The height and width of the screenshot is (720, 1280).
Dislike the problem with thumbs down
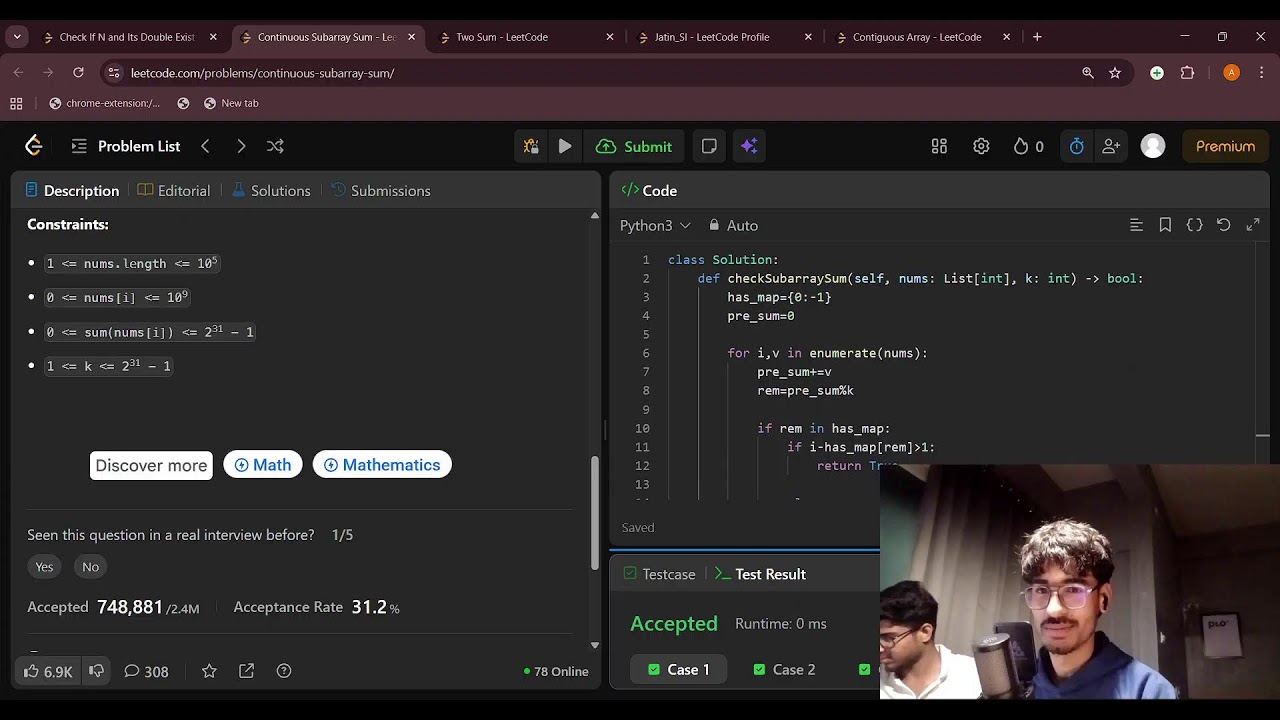tap(97, 671)
